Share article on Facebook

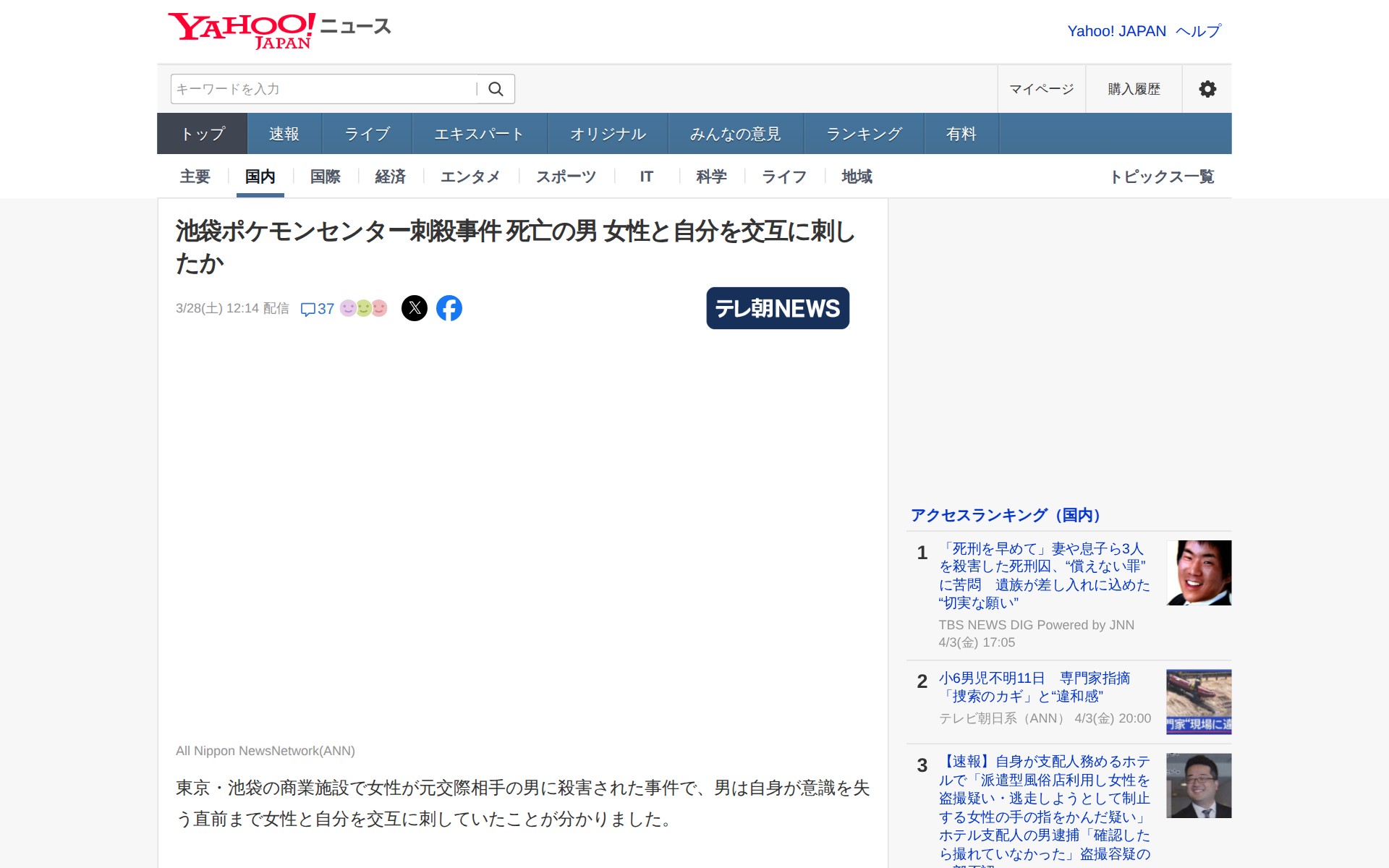449,308
